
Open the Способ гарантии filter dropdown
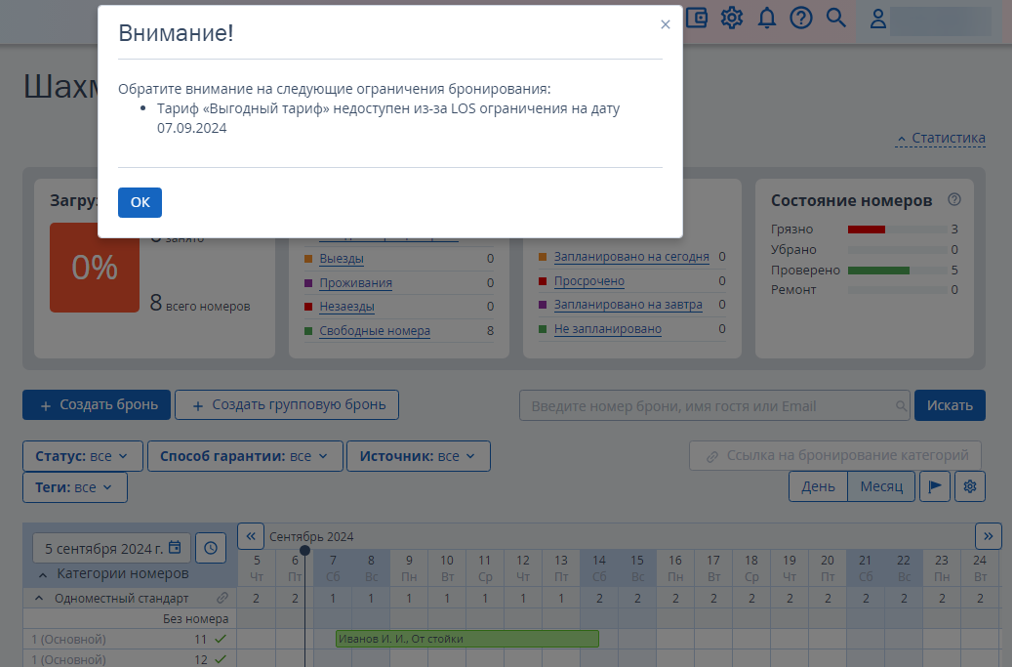(x=245, y=456)
